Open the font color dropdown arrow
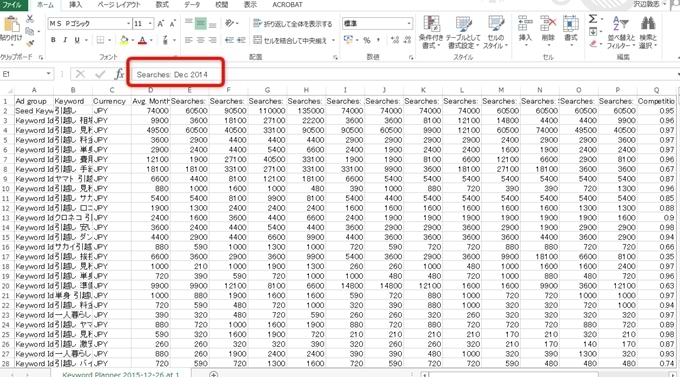The image size is (680, 377). (151, 40)
